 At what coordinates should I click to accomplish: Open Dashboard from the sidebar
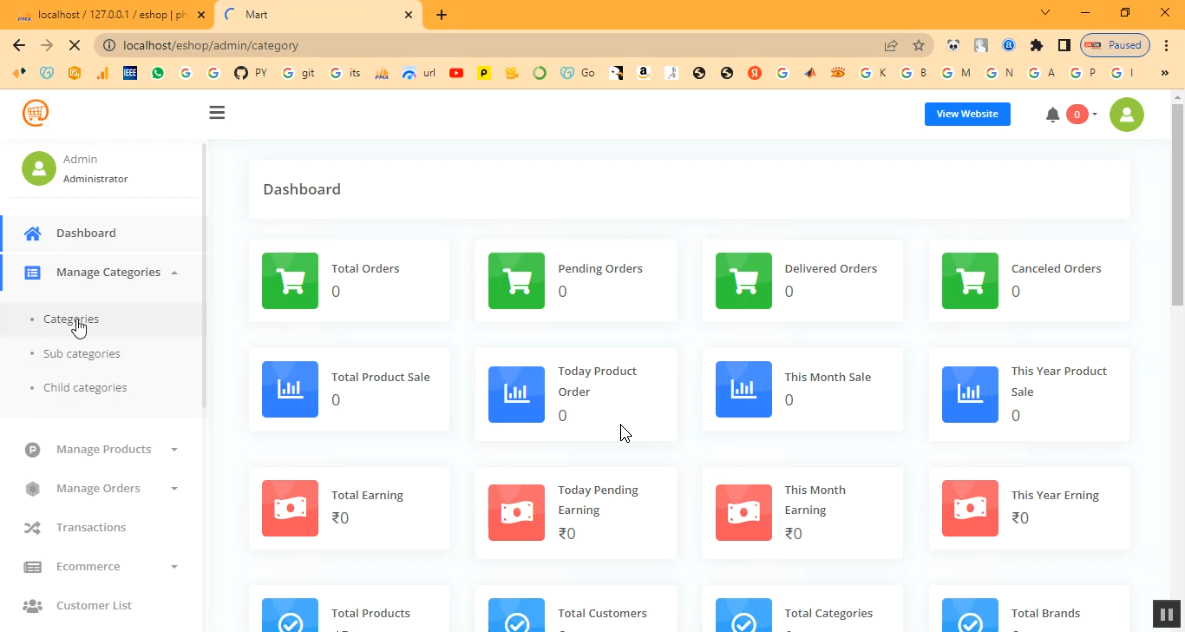coord(86,233)
